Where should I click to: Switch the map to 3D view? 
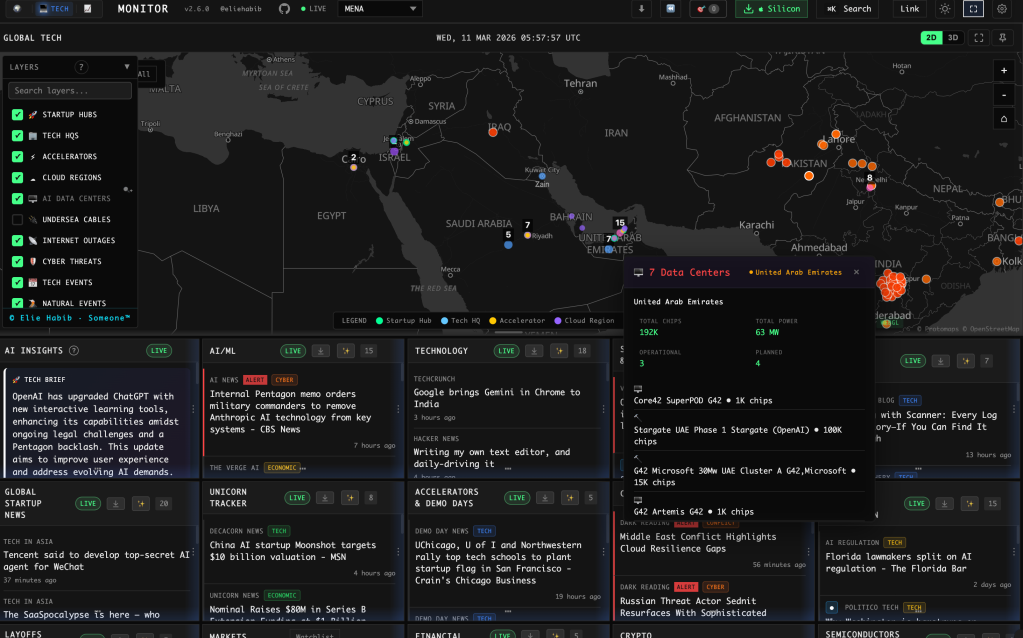[954, 37]
